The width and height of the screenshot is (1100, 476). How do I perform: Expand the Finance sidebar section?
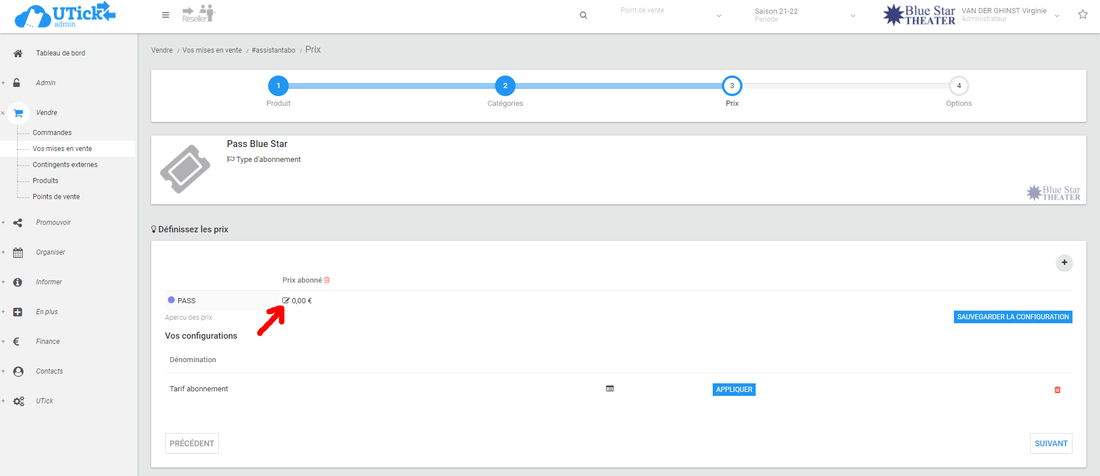click(47, 341)
